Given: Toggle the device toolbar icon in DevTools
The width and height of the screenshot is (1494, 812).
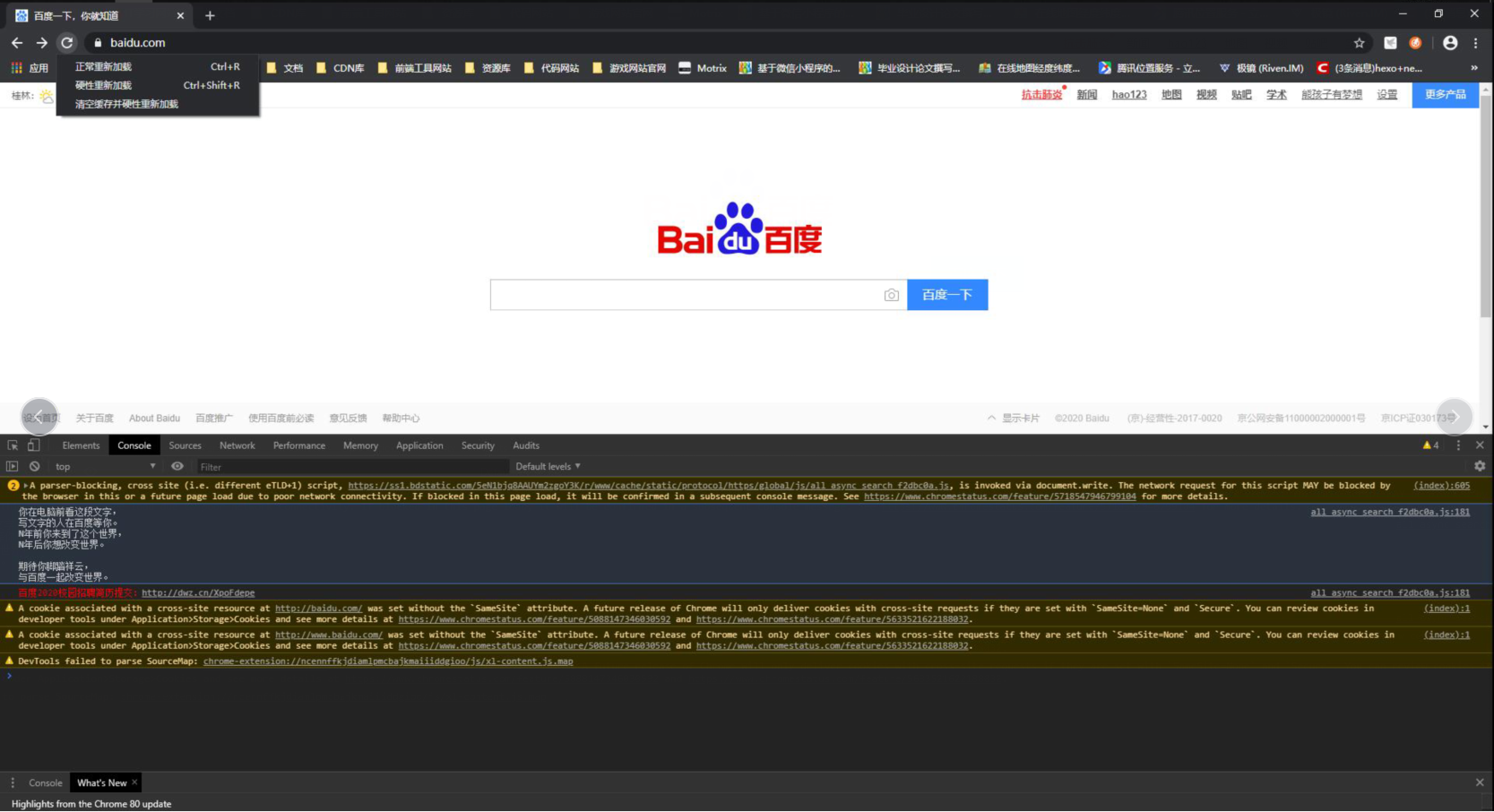Looking at the screenshot, I should pos(33,445).
